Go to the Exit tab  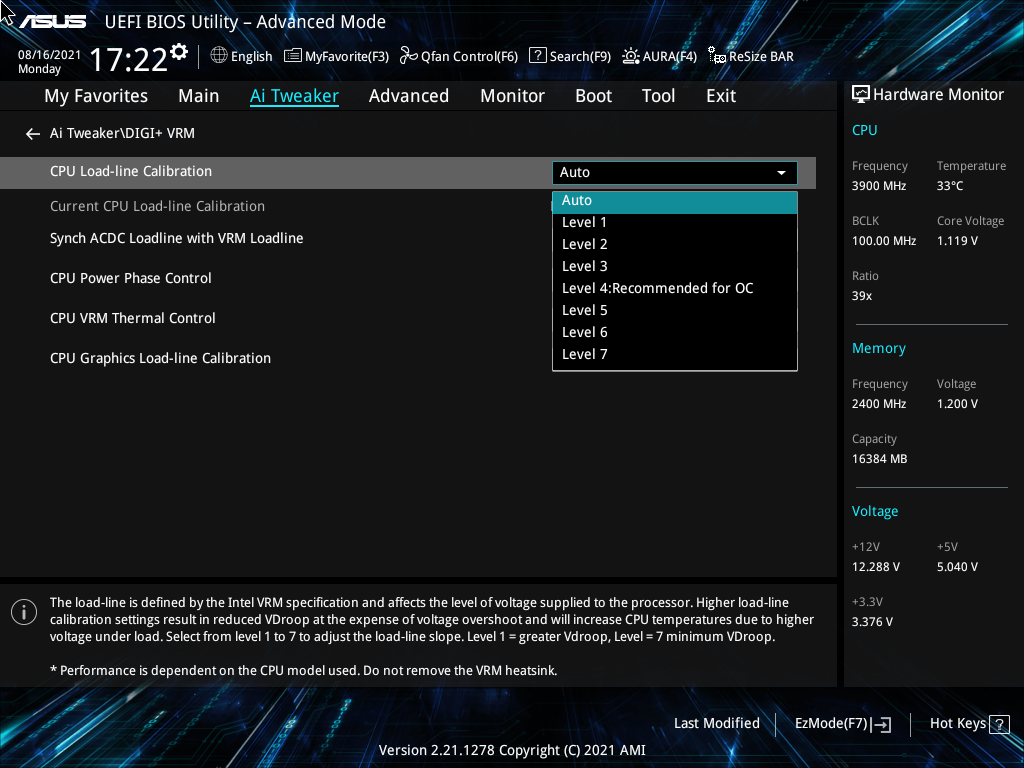click(721, 96)
